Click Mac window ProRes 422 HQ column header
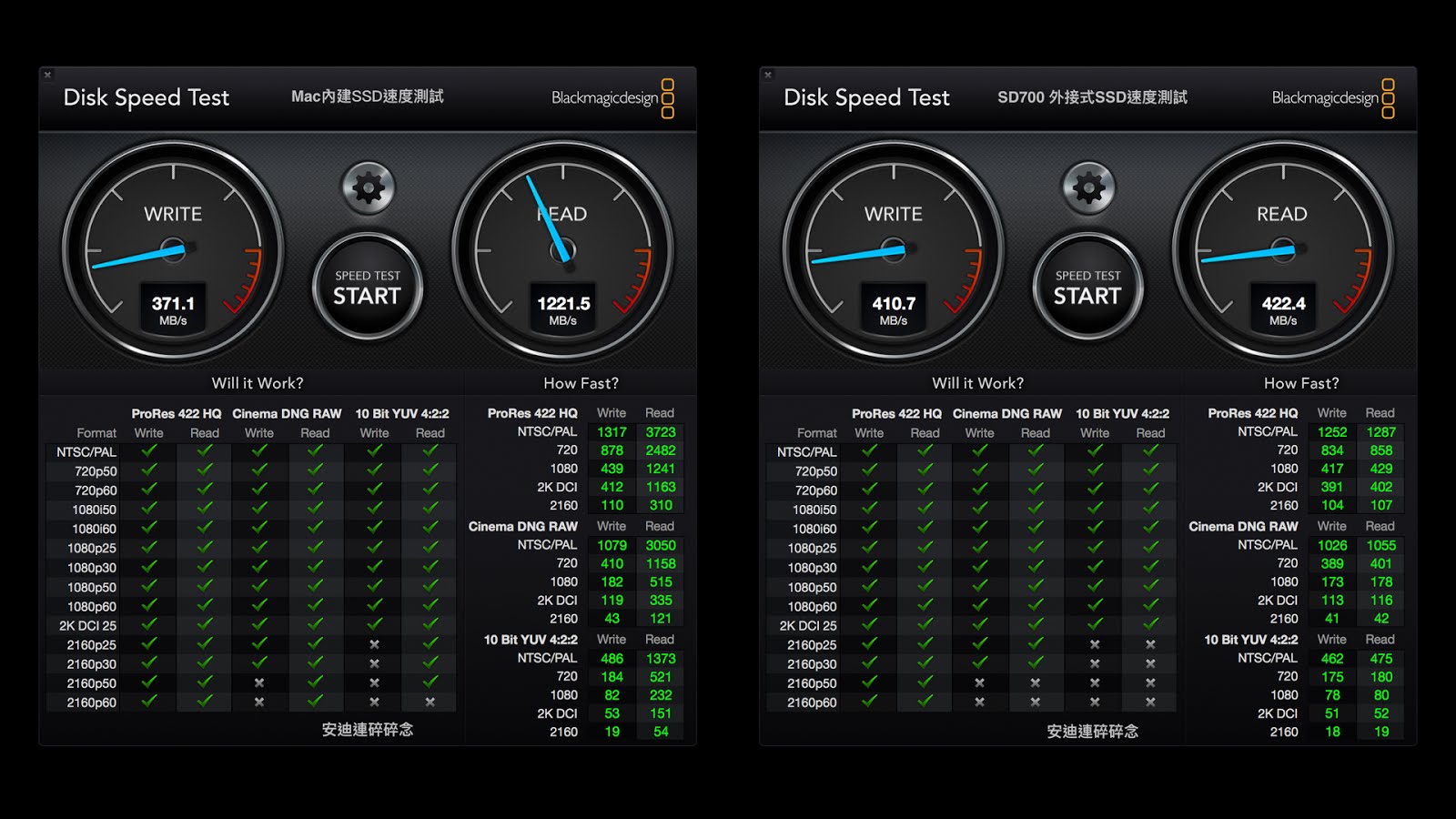Viewport: 1456px width, 819px height. 177,413
